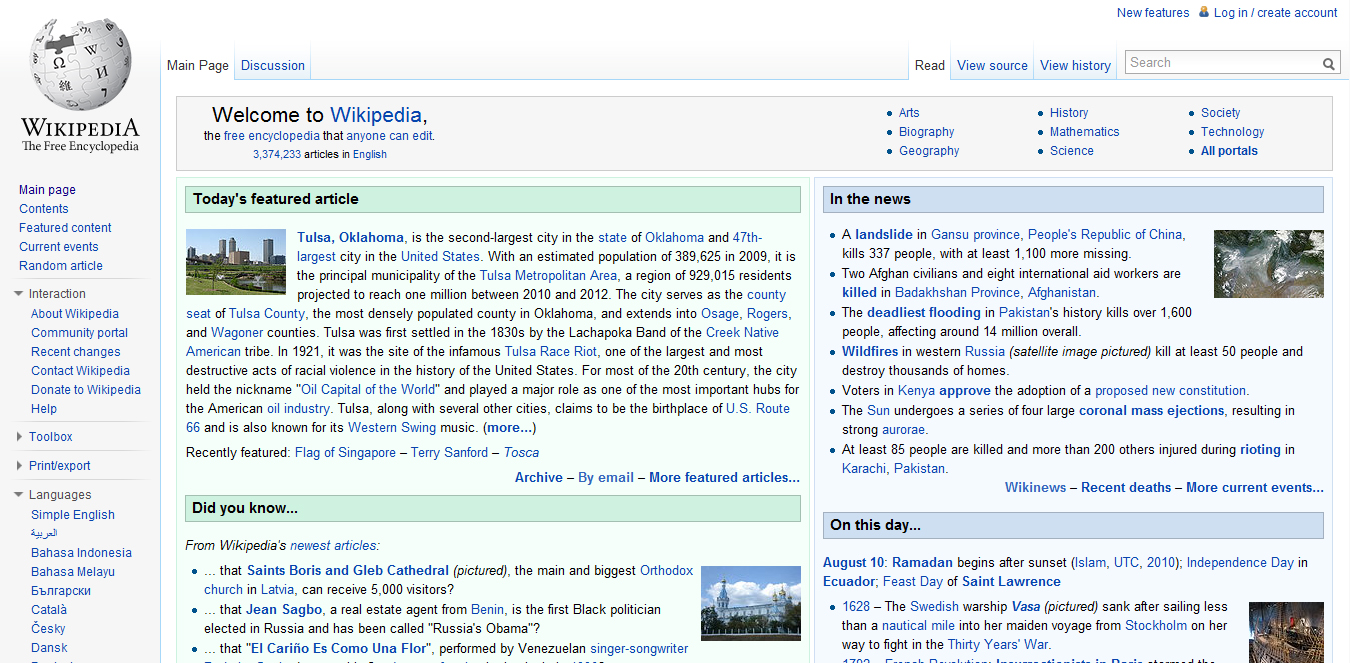Visit the Community portal
Viewport: 1350px width, 663px height.
(80, 333)
